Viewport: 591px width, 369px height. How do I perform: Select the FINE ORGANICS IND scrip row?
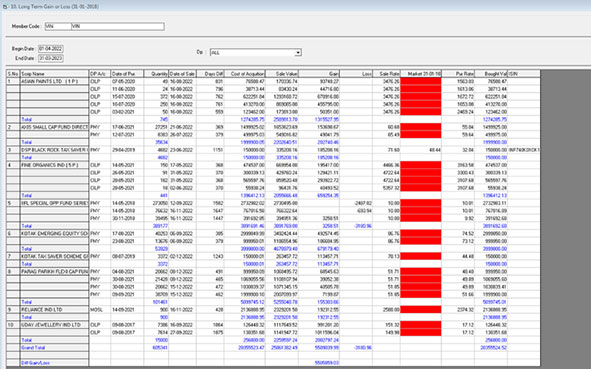(54, 165)
